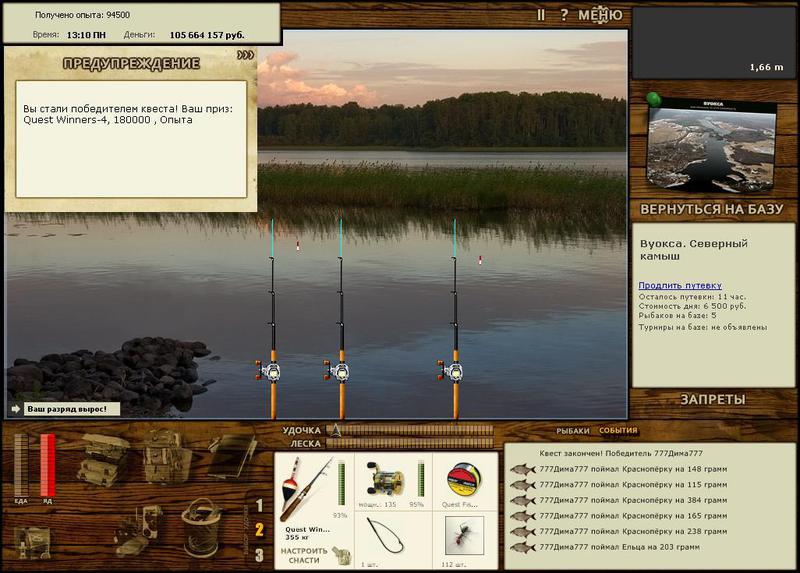Image resolution: width=800 pixels, height=573 pixels.
Task: Open the tackle boxes icon
Action: (102, 459)
